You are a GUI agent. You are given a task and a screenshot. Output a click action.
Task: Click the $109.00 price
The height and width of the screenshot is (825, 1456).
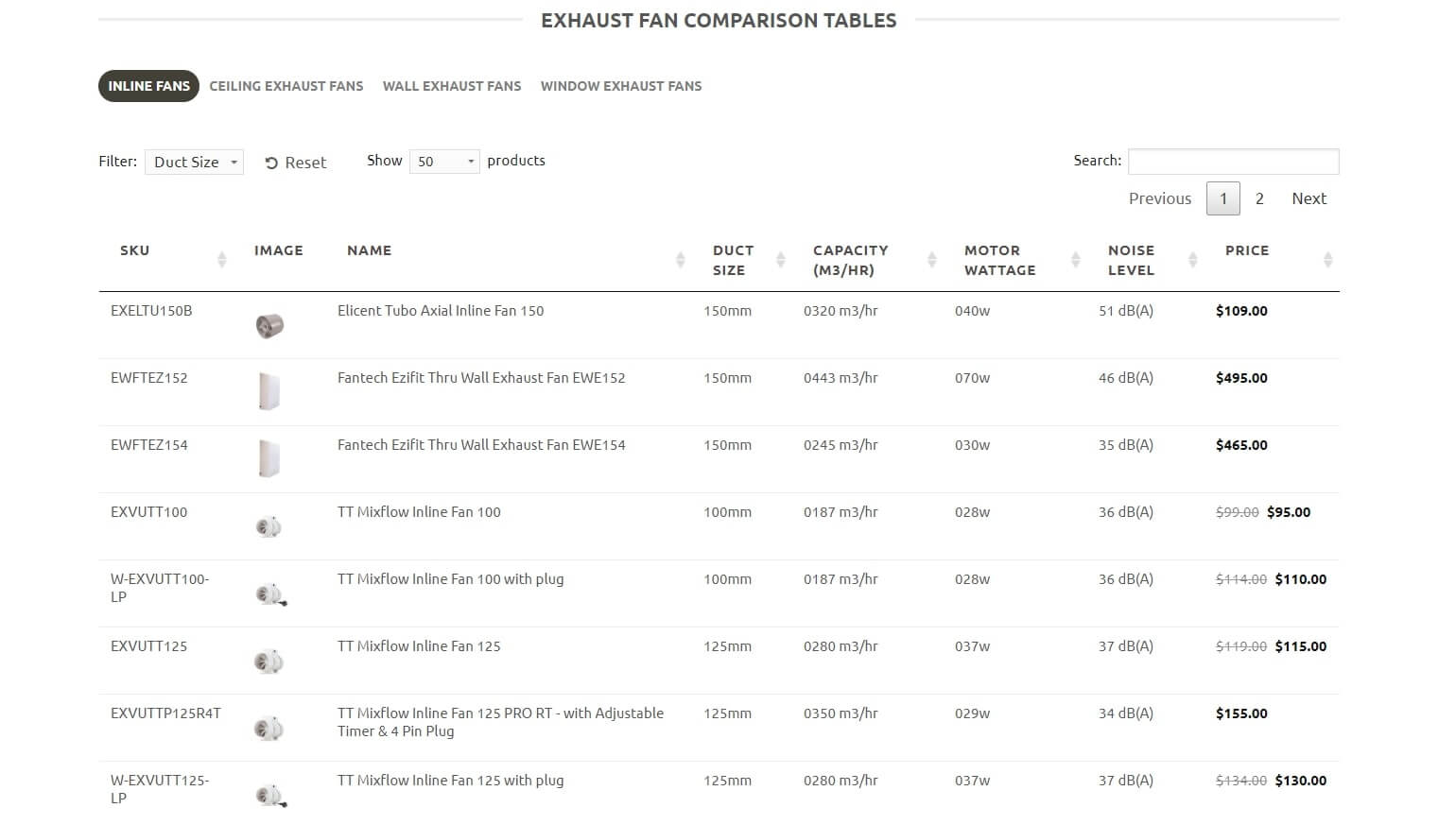[x=1241, y=311]
